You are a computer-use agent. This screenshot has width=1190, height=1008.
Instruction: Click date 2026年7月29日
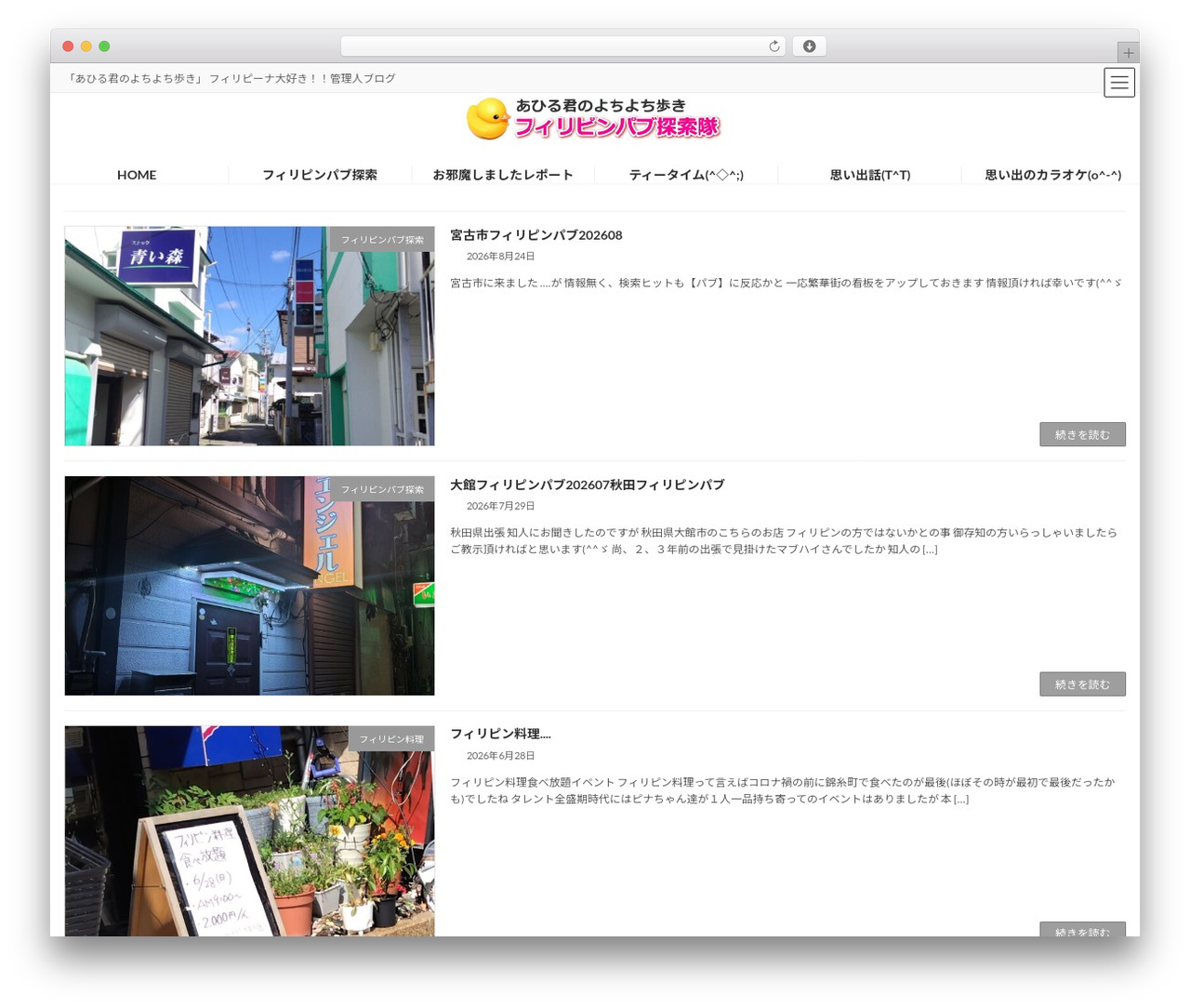coord(500,506)
